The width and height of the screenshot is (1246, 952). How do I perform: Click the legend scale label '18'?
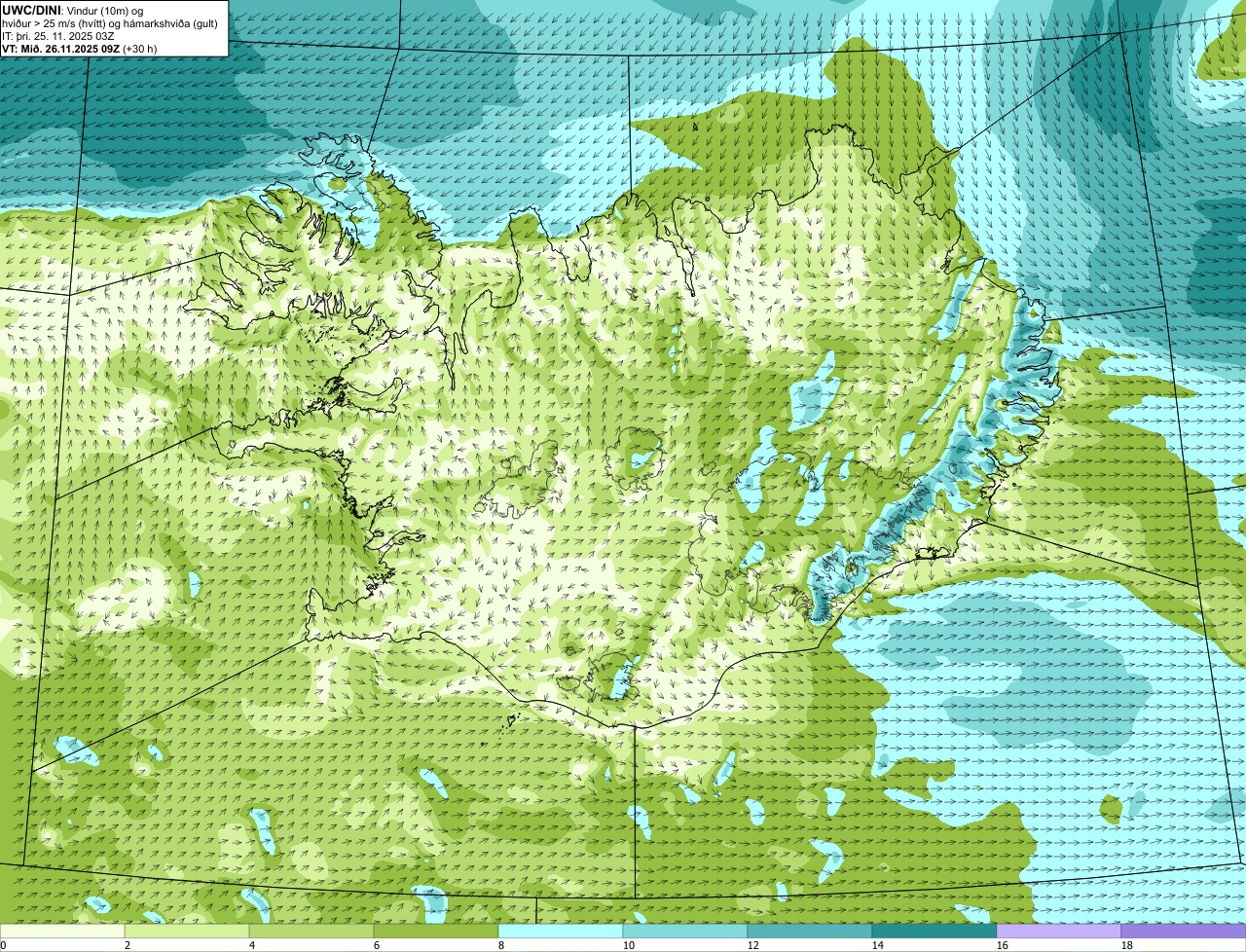coord(1127,945)
